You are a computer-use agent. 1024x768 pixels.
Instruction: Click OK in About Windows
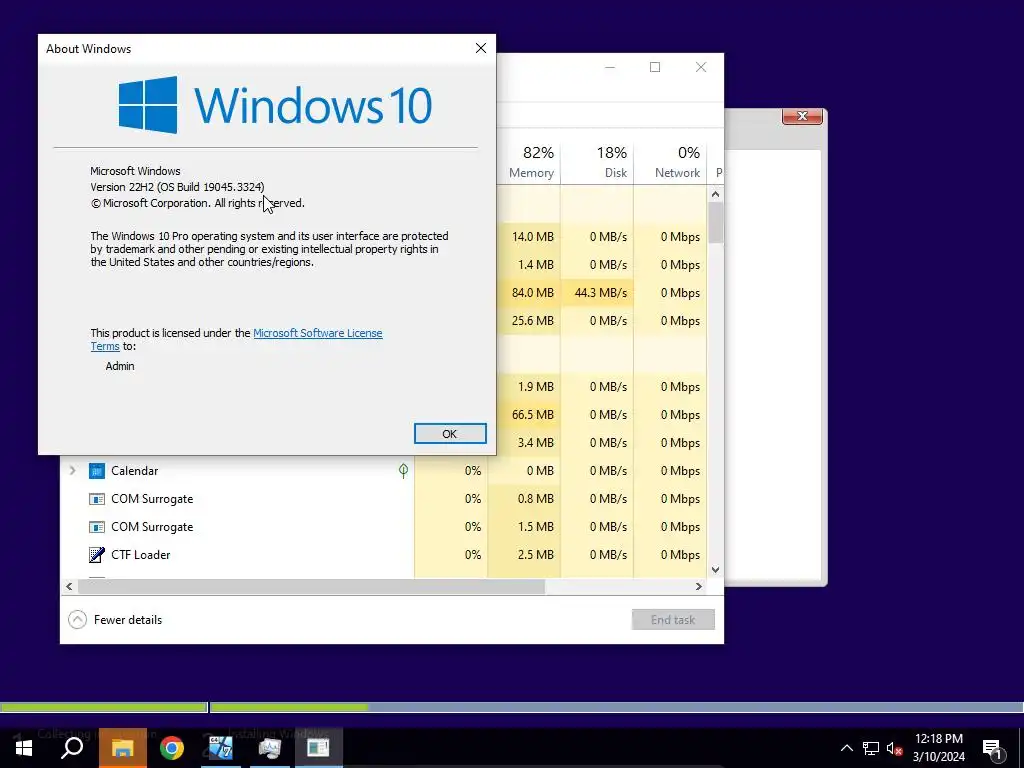pos(450,434)
